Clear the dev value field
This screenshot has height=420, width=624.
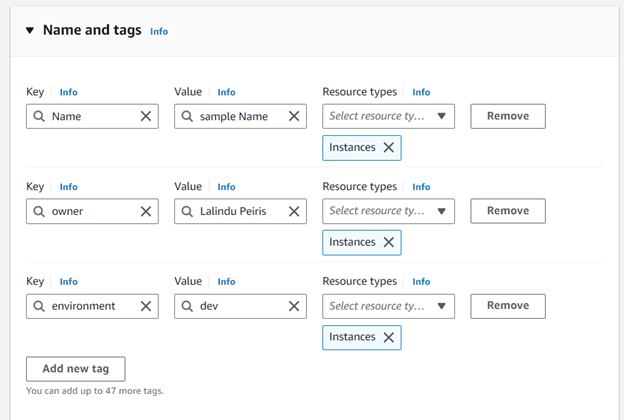(294, 306)
